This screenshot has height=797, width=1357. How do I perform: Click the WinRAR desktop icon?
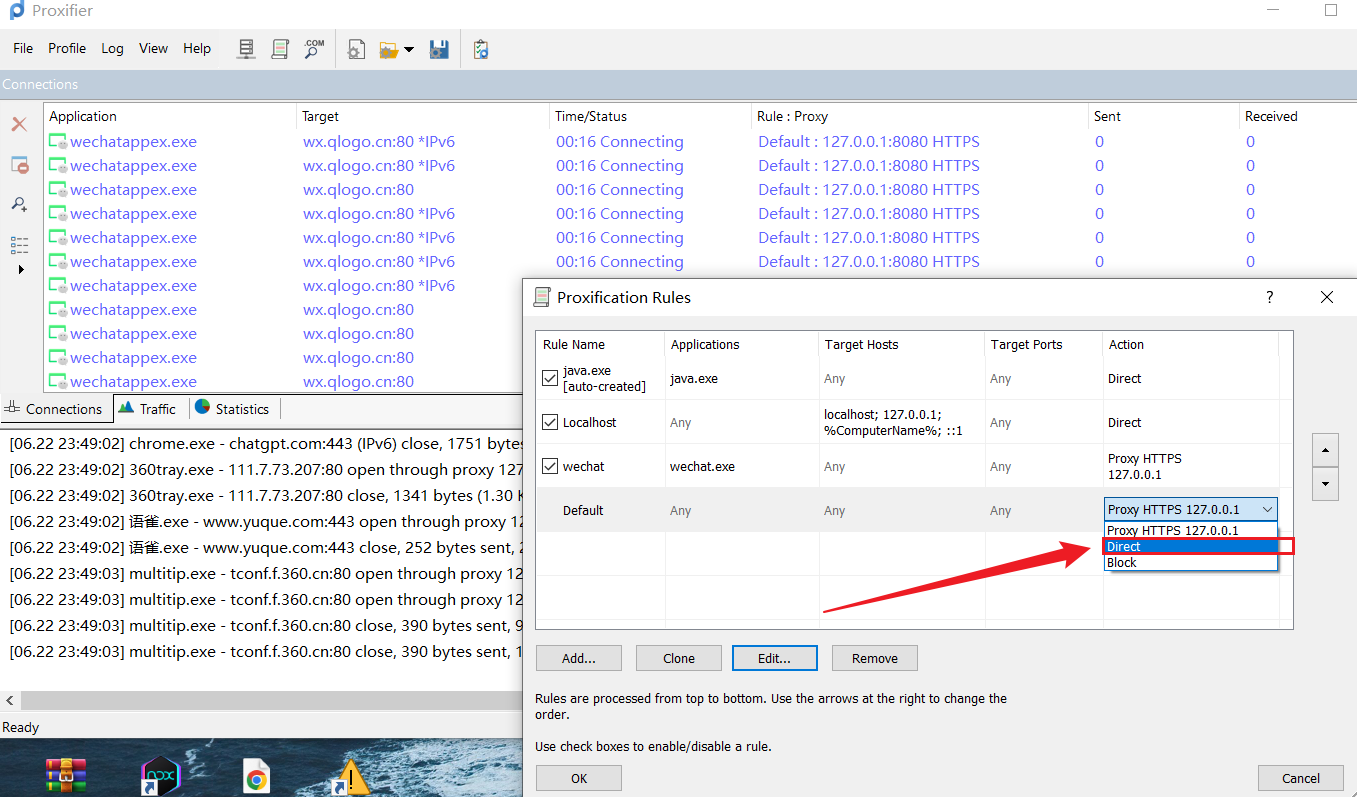coord(66,775)
